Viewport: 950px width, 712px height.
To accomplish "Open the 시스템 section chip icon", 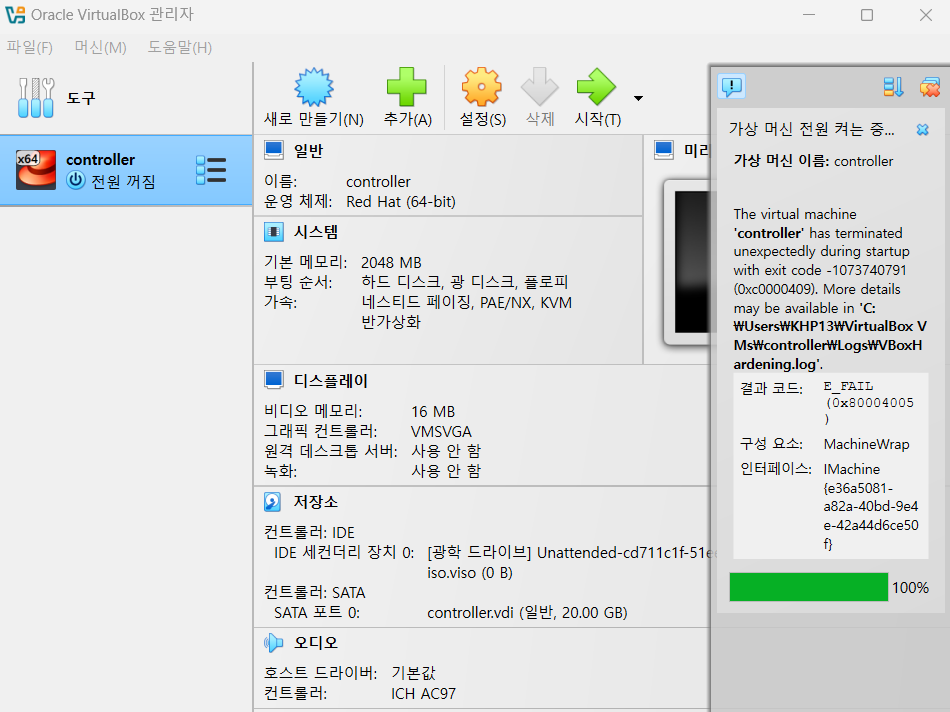I will [x=274, y=231].
